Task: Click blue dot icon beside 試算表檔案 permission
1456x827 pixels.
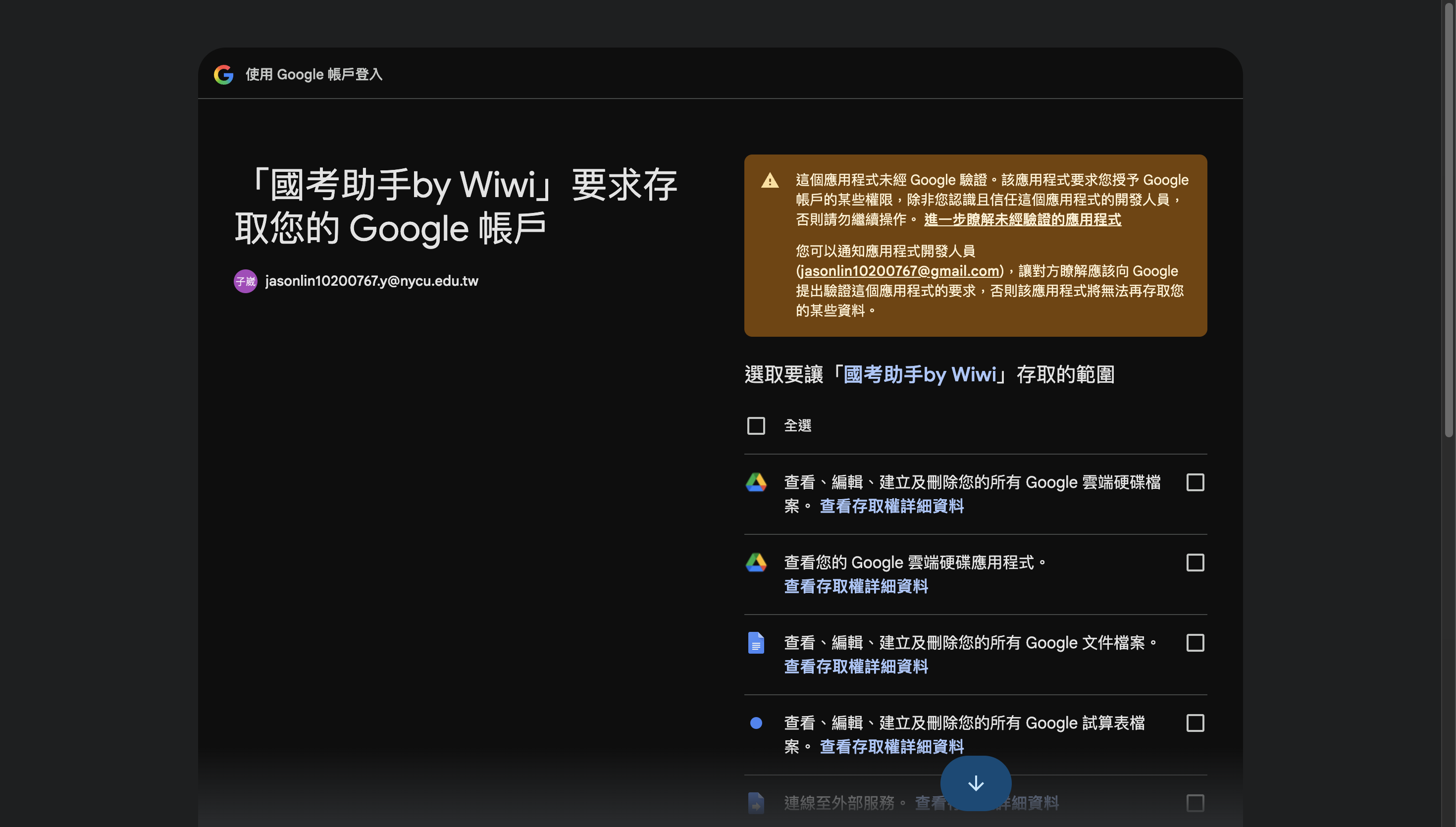Action: 756,723
